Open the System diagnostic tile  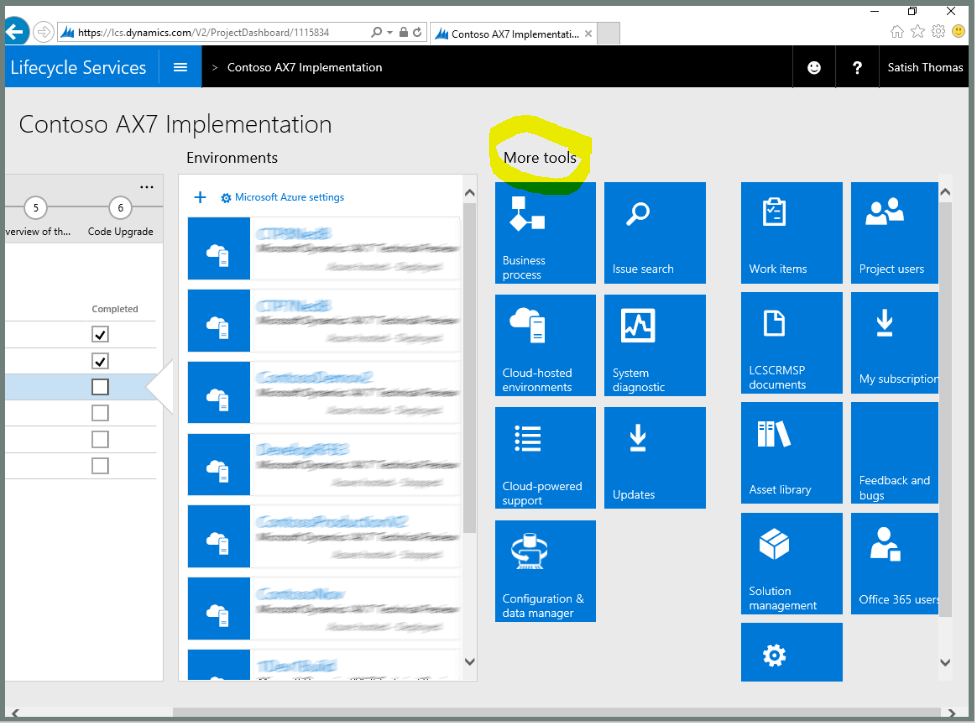click(655, 345)
